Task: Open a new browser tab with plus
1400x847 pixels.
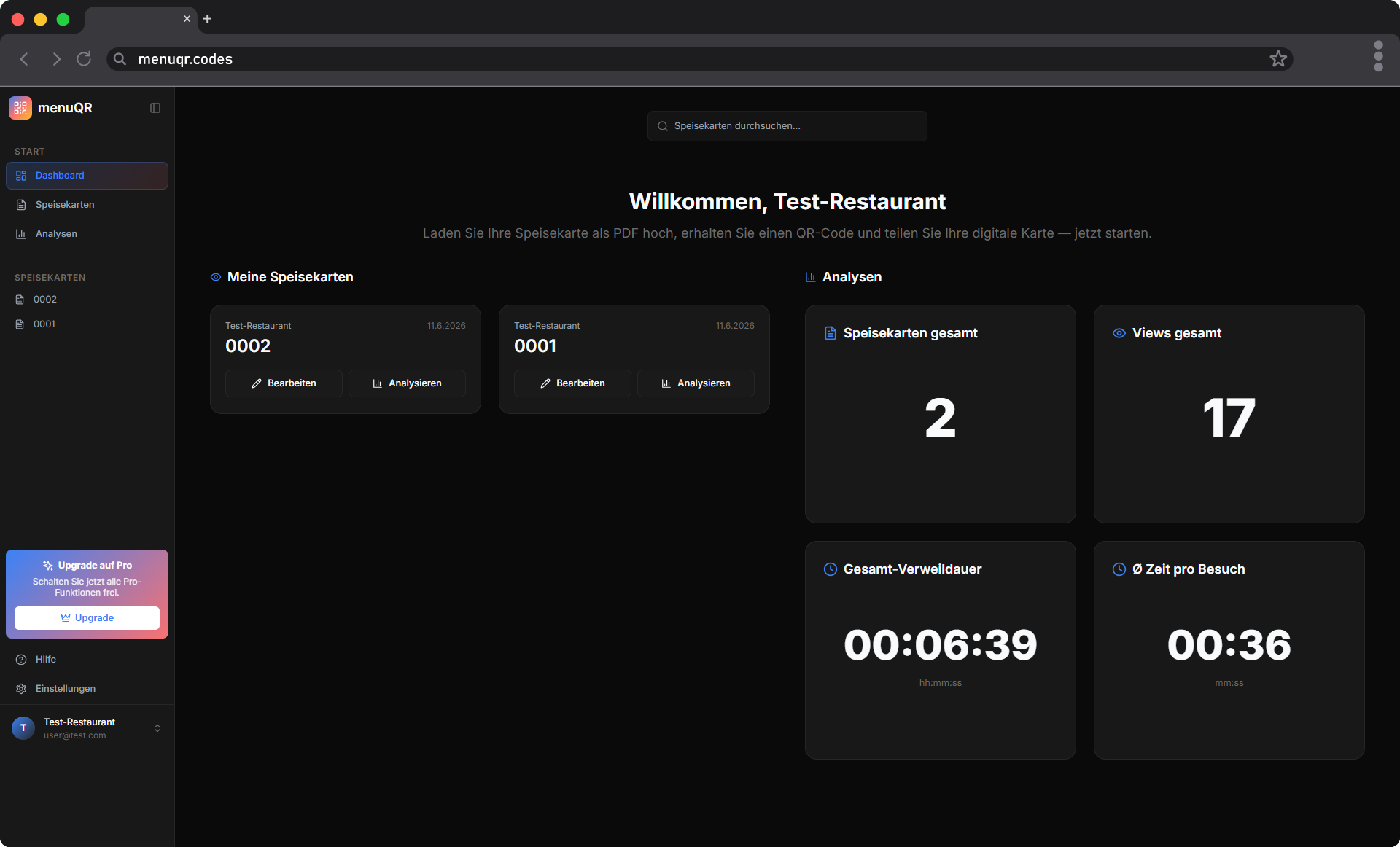Action: (207, 19)
